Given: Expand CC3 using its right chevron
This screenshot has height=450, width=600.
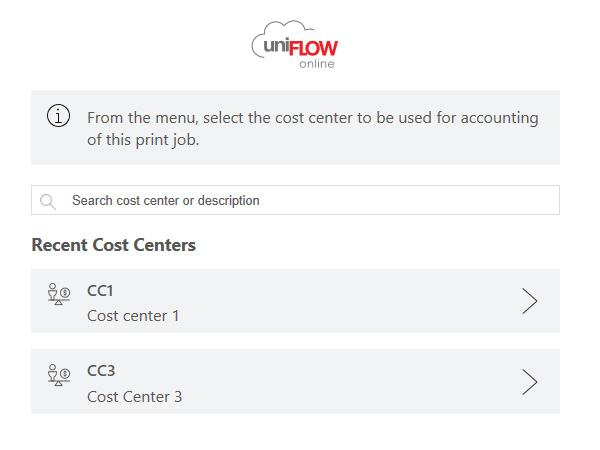Looking at the screenshot, I should pyautogui.click(x=530, y=382).
